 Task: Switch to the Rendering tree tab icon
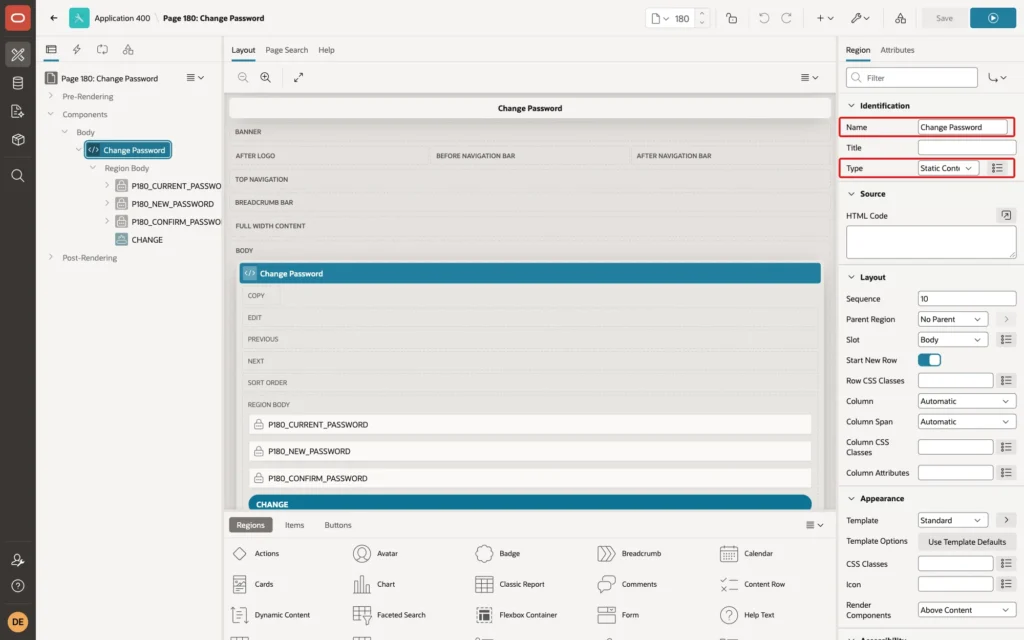tap(51, 50)
